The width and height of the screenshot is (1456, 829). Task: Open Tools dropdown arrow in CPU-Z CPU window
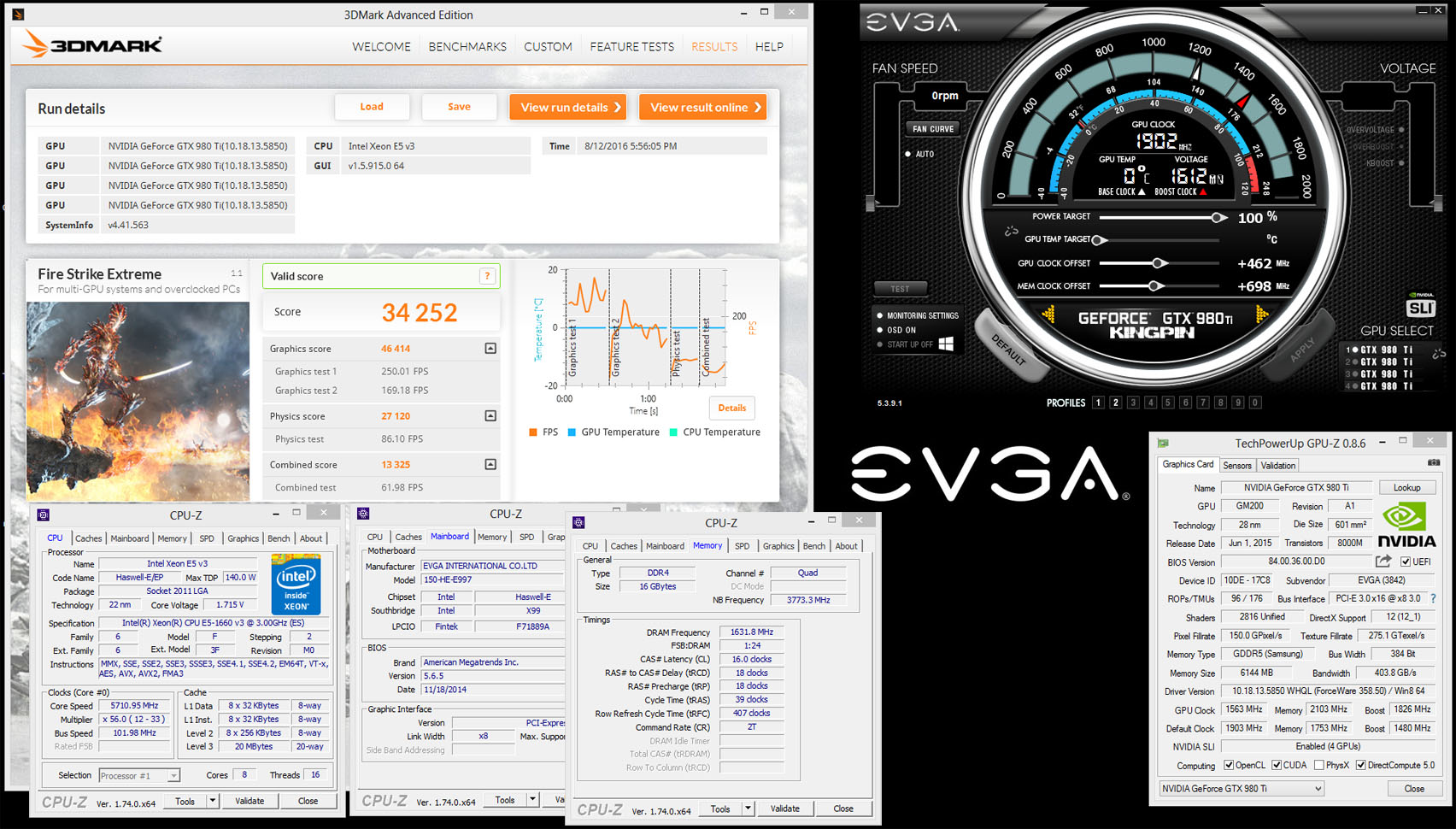(x=213, y=801)
